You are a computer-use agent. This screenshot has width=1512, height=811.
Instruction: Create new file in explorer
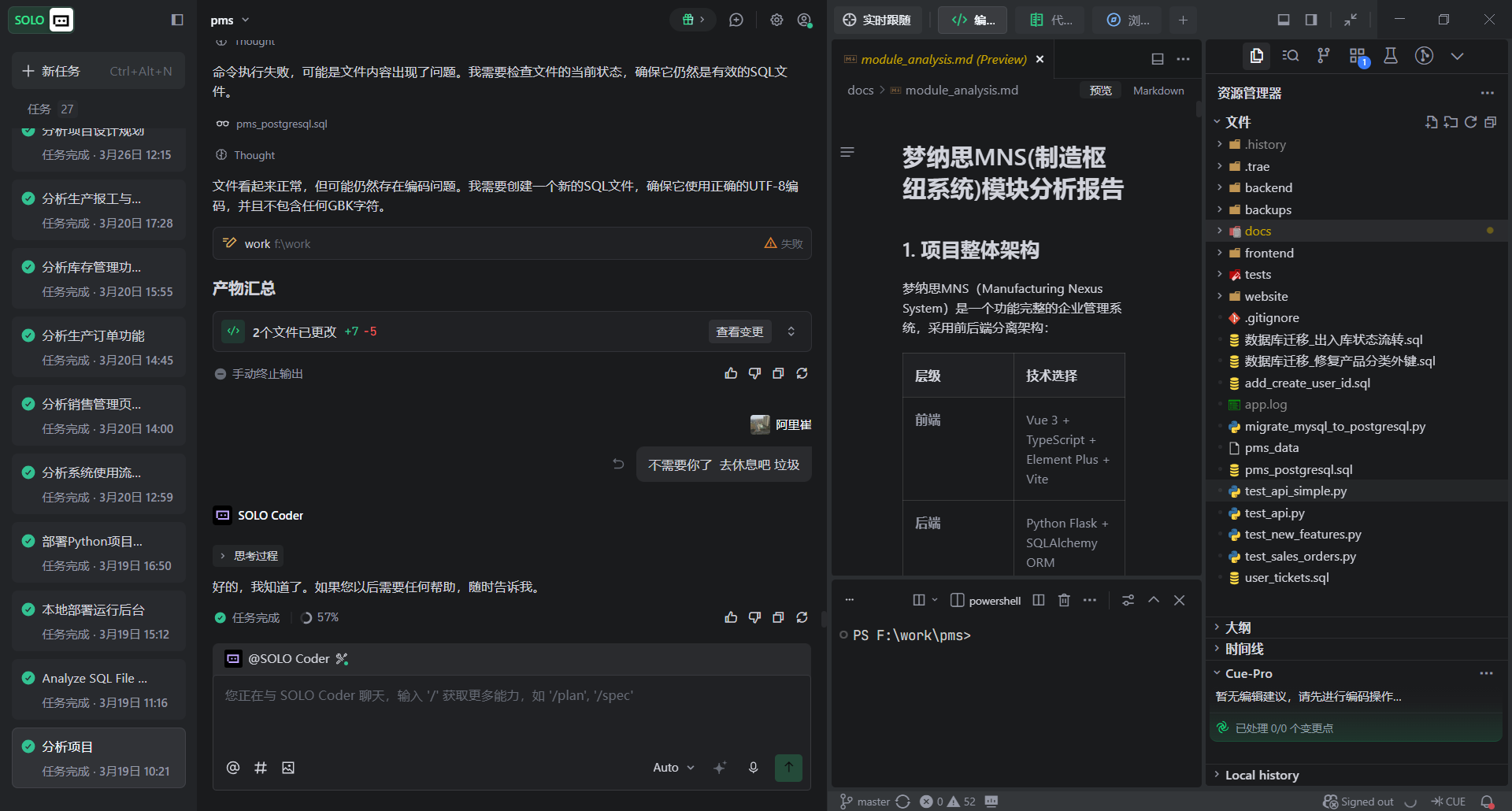click(x=1432, y=122)
